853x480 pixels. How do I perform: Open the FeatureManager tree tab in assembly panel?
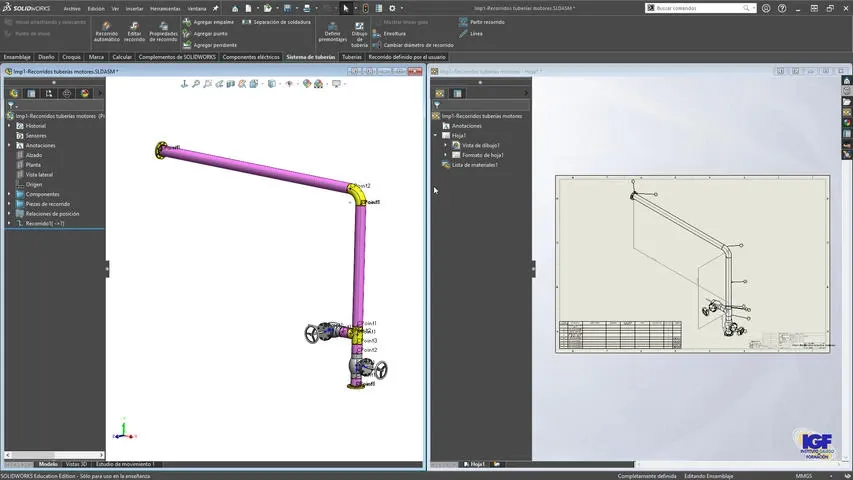coord(14,94)
